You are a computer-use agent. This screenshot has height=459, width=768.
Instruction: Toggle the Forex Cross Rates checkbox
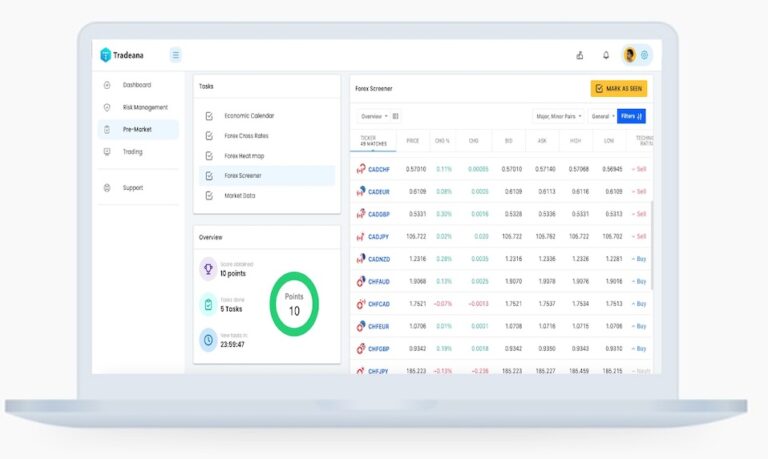pos(209,136)
